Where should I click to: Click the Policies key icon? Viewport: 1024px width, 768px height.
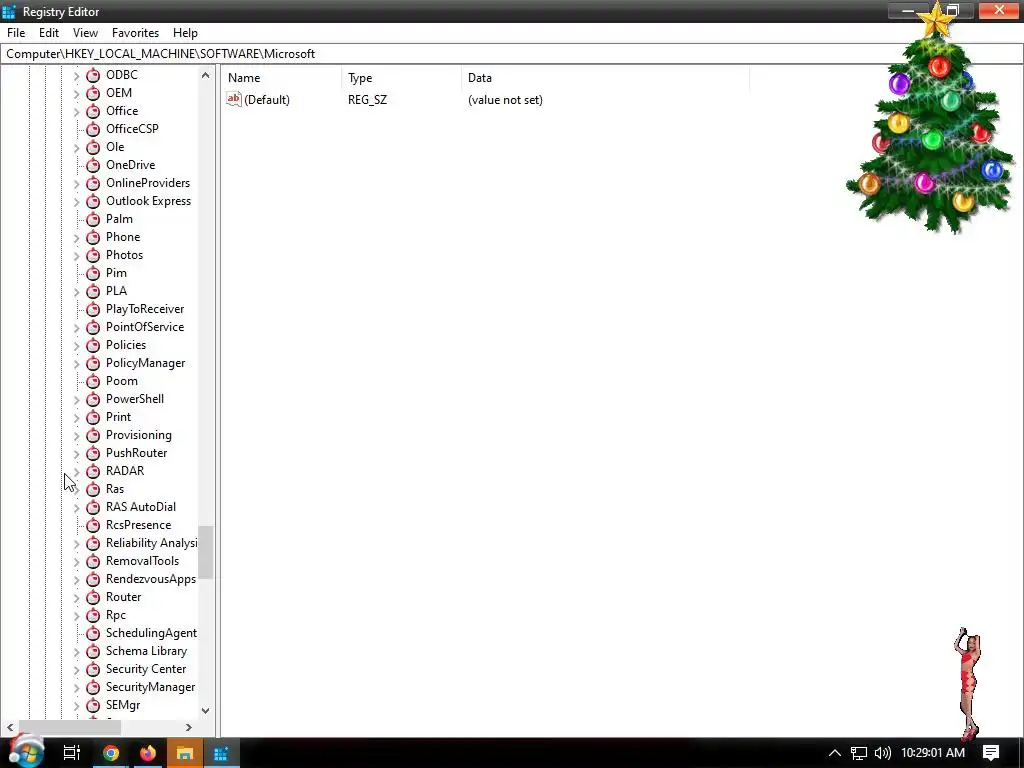point(93,345)
